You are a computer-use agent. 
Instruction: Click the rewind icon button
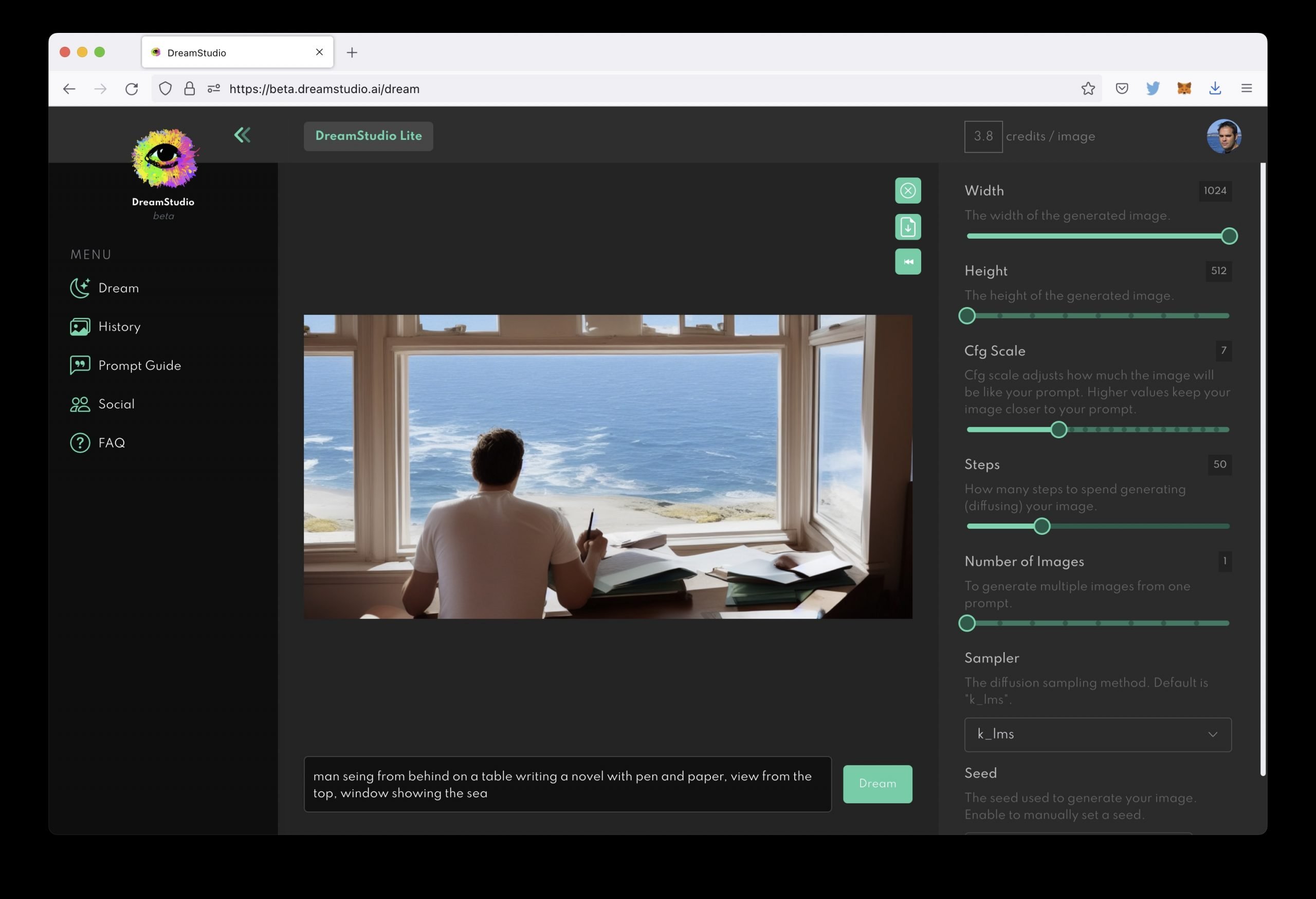point(907,262)
